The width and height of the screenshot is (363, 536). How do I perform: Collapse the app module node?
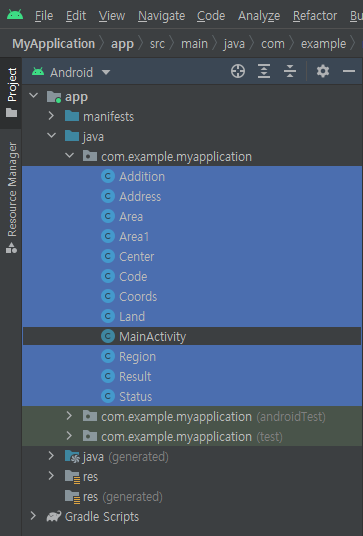click(33, 96)
